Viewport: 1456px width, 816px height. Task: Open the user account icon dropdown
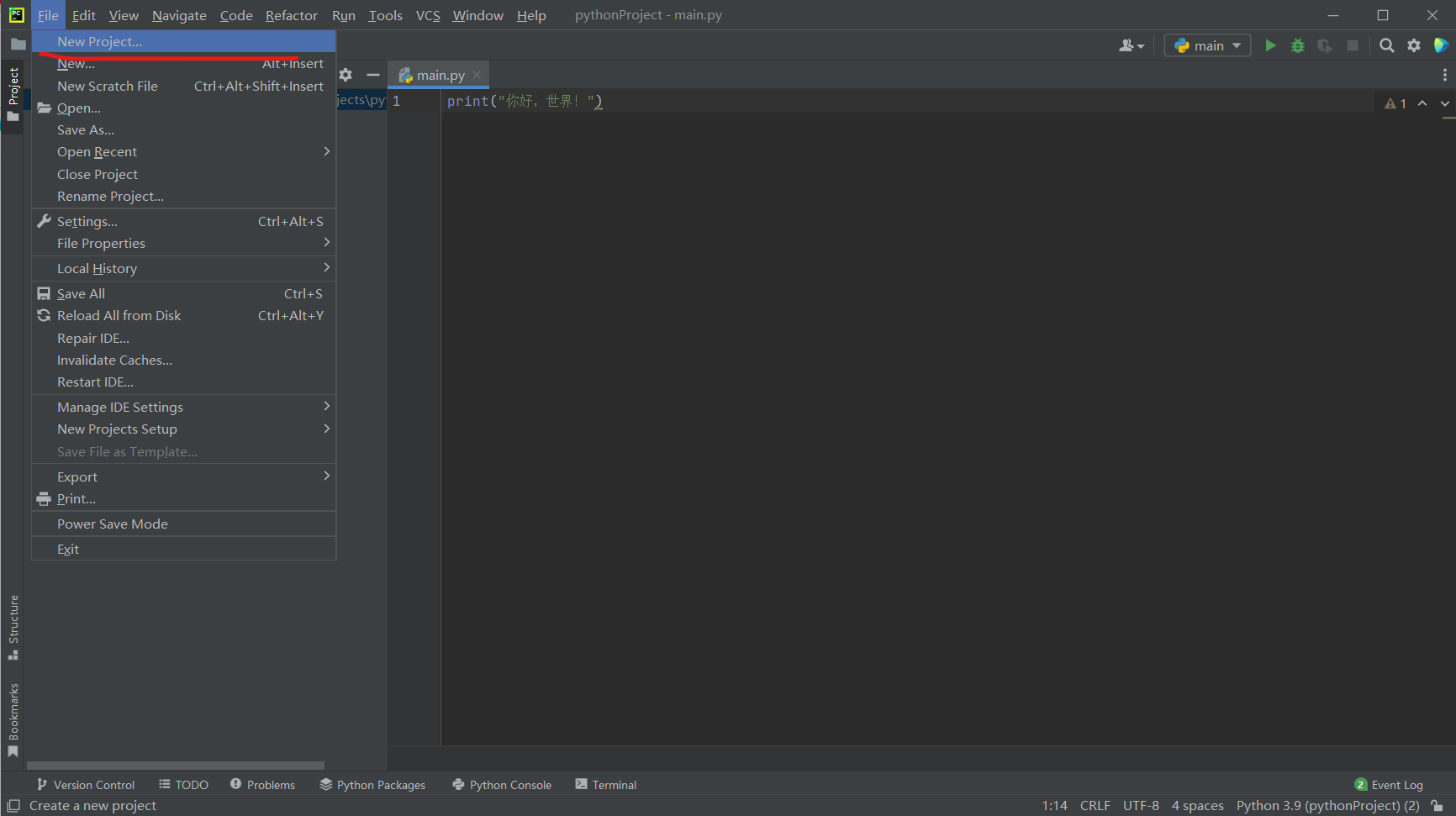1132,45
